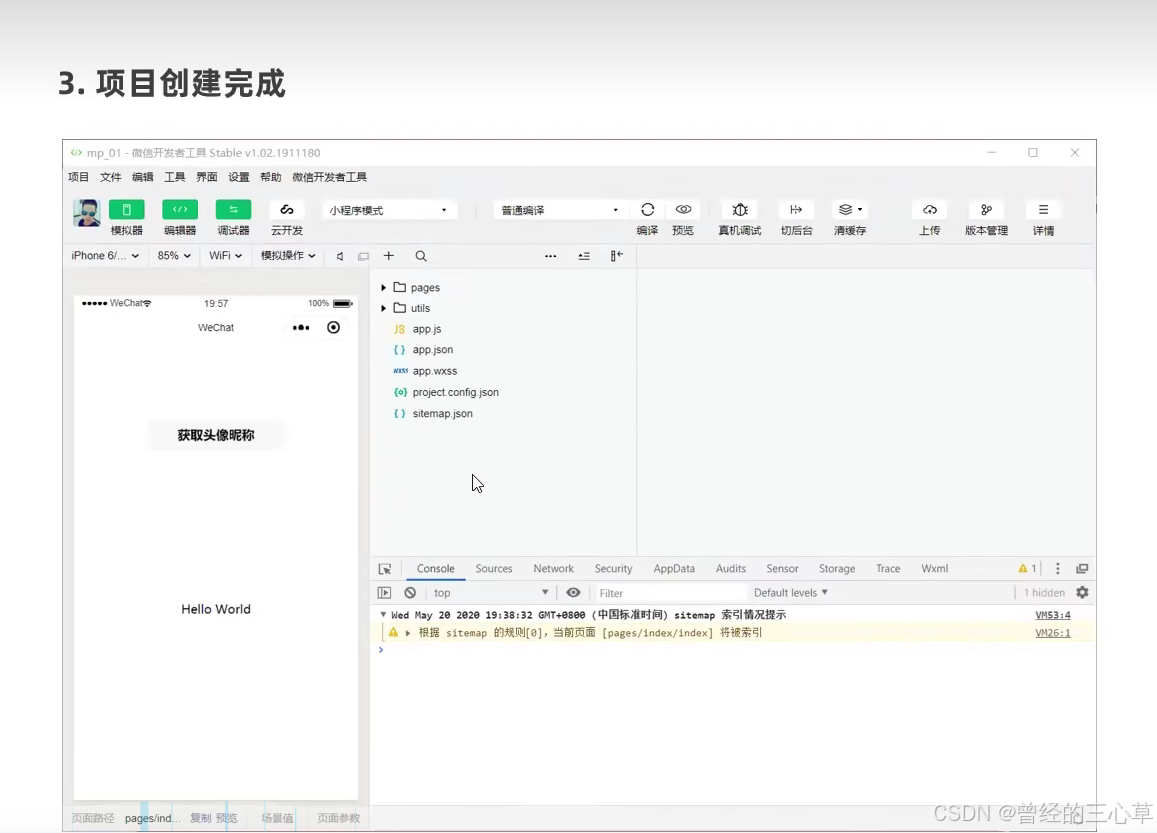This screenshot has width=1157, height=833.
Task: Switch to the Console tab
Action: [435, 569]
